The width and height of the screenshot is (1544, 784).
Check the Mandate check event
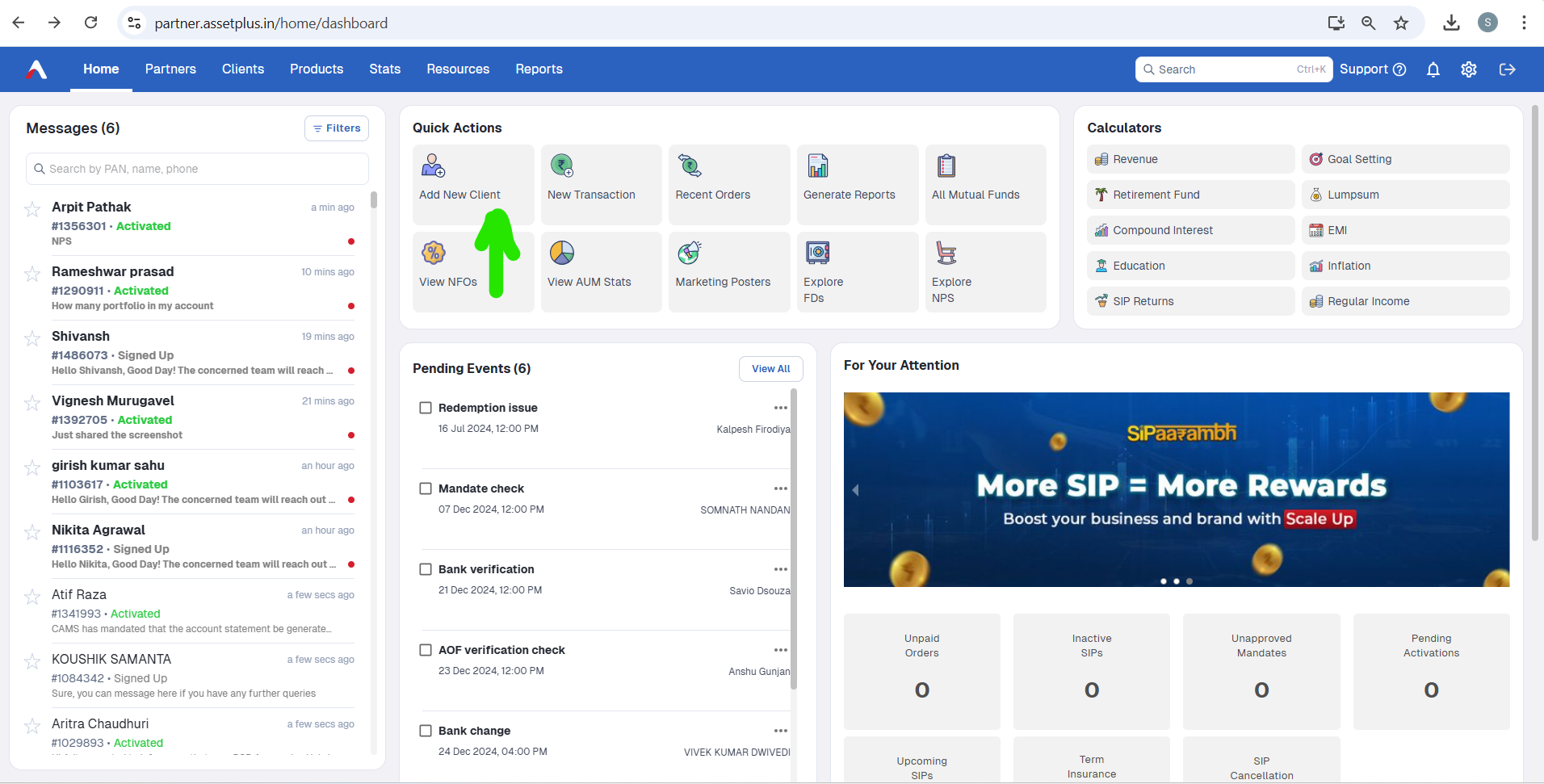426,488
